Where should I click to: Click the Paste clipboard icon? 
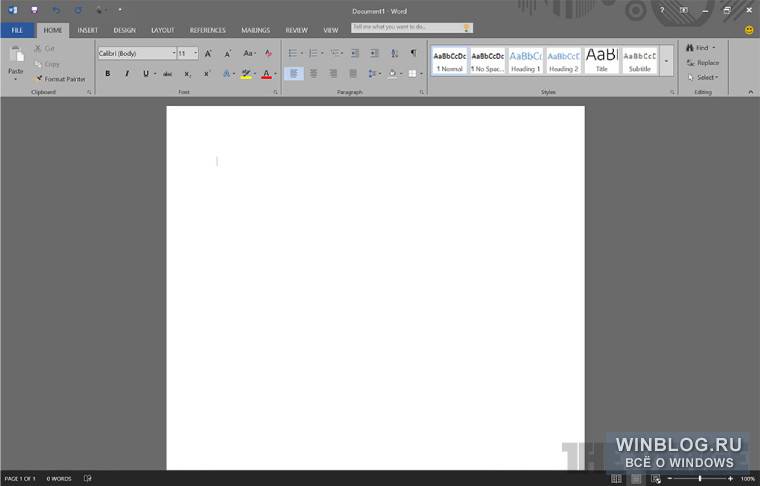pos(16,54)
